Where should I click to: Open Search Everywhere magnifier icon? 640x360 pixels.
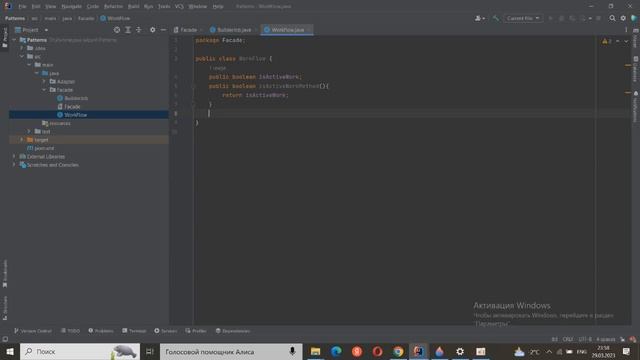pos(612,18)
